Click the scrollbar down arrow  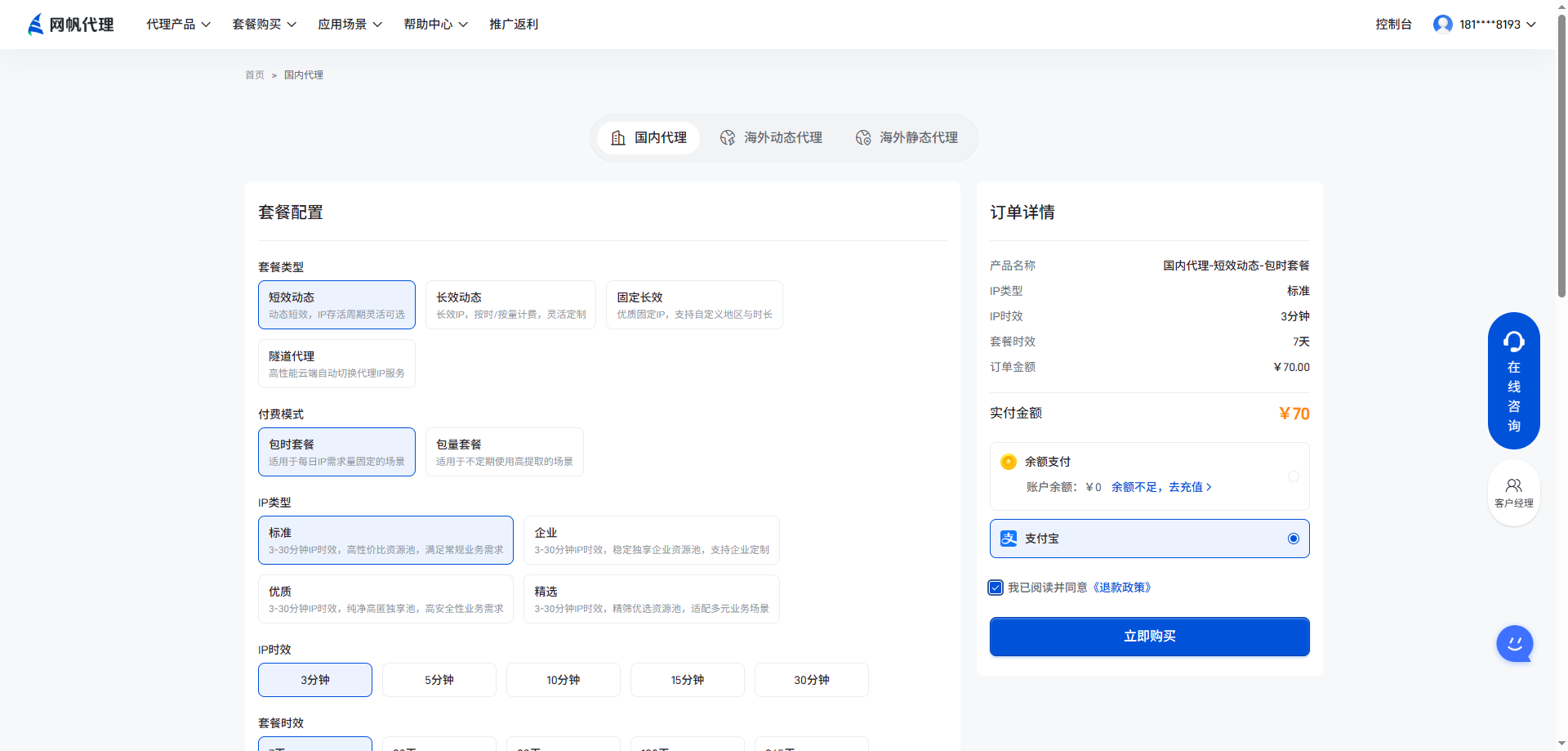point(1561,744)
